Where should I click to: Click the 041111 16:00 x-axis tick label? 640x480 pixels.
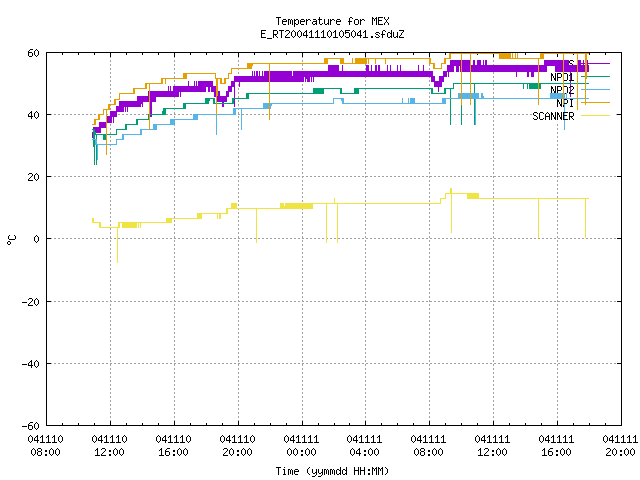[556, 446]
